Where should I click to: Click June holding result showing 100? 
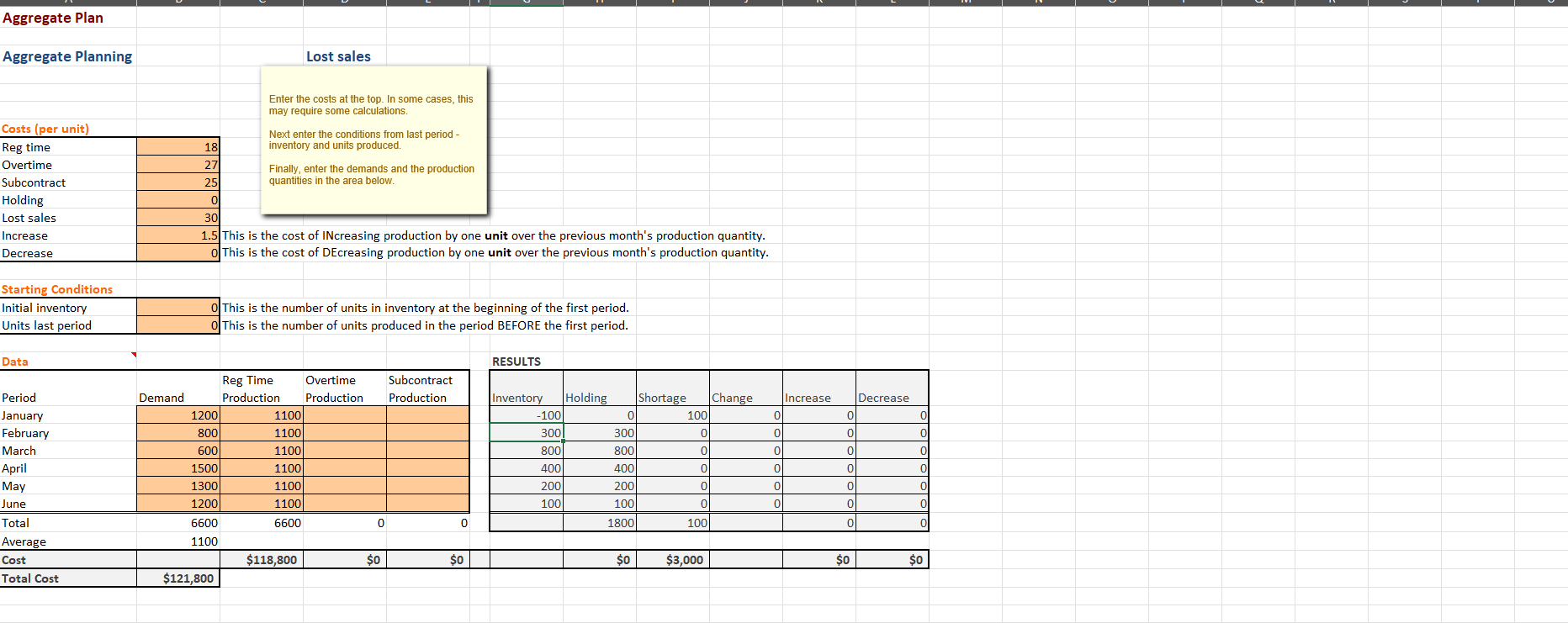600,504
